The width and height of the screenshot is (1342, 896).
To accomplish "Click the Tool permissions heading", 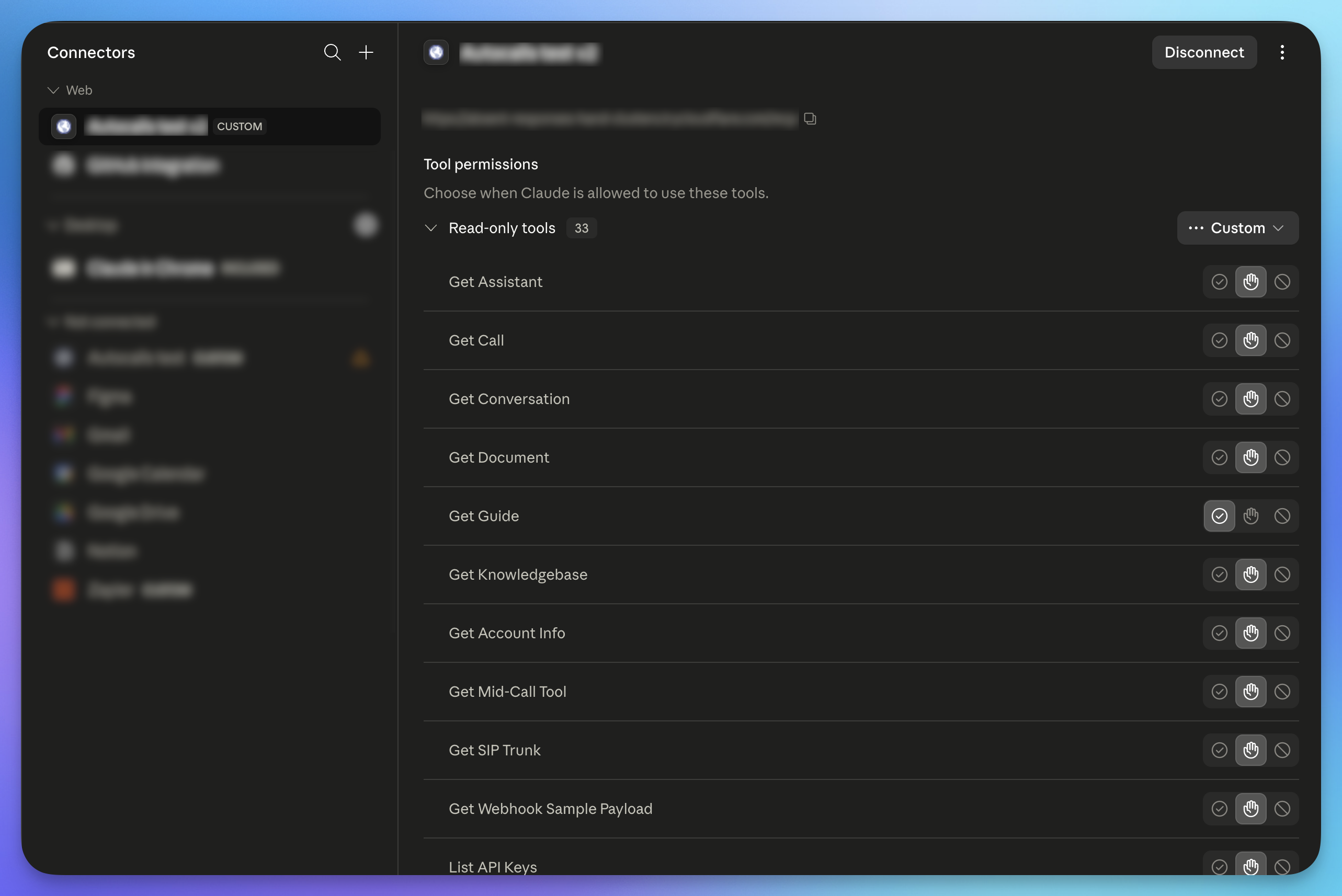I will 480,165.
